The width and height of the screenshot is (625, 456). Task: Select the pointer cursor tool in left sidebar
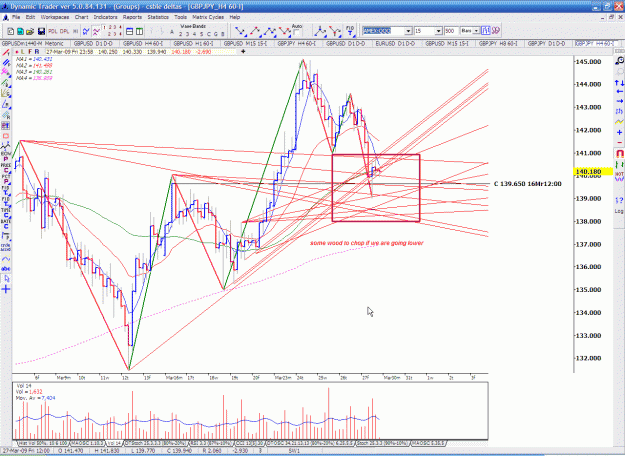6,279
